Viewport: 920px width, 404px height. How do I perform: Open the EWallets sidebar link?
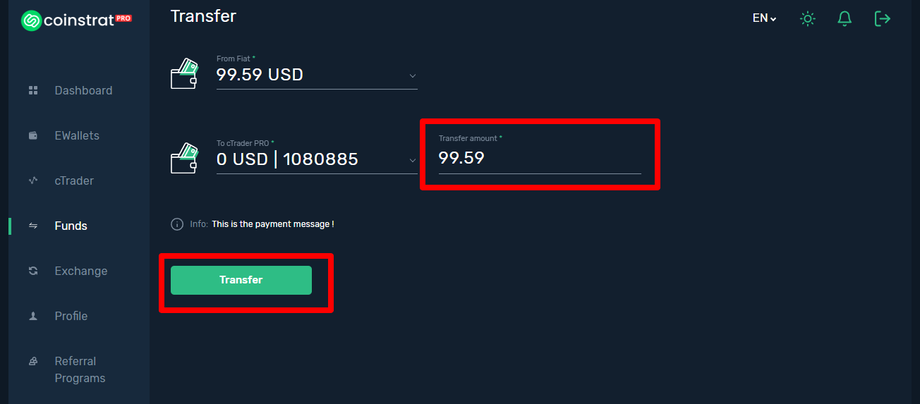(x=77, y=136)
